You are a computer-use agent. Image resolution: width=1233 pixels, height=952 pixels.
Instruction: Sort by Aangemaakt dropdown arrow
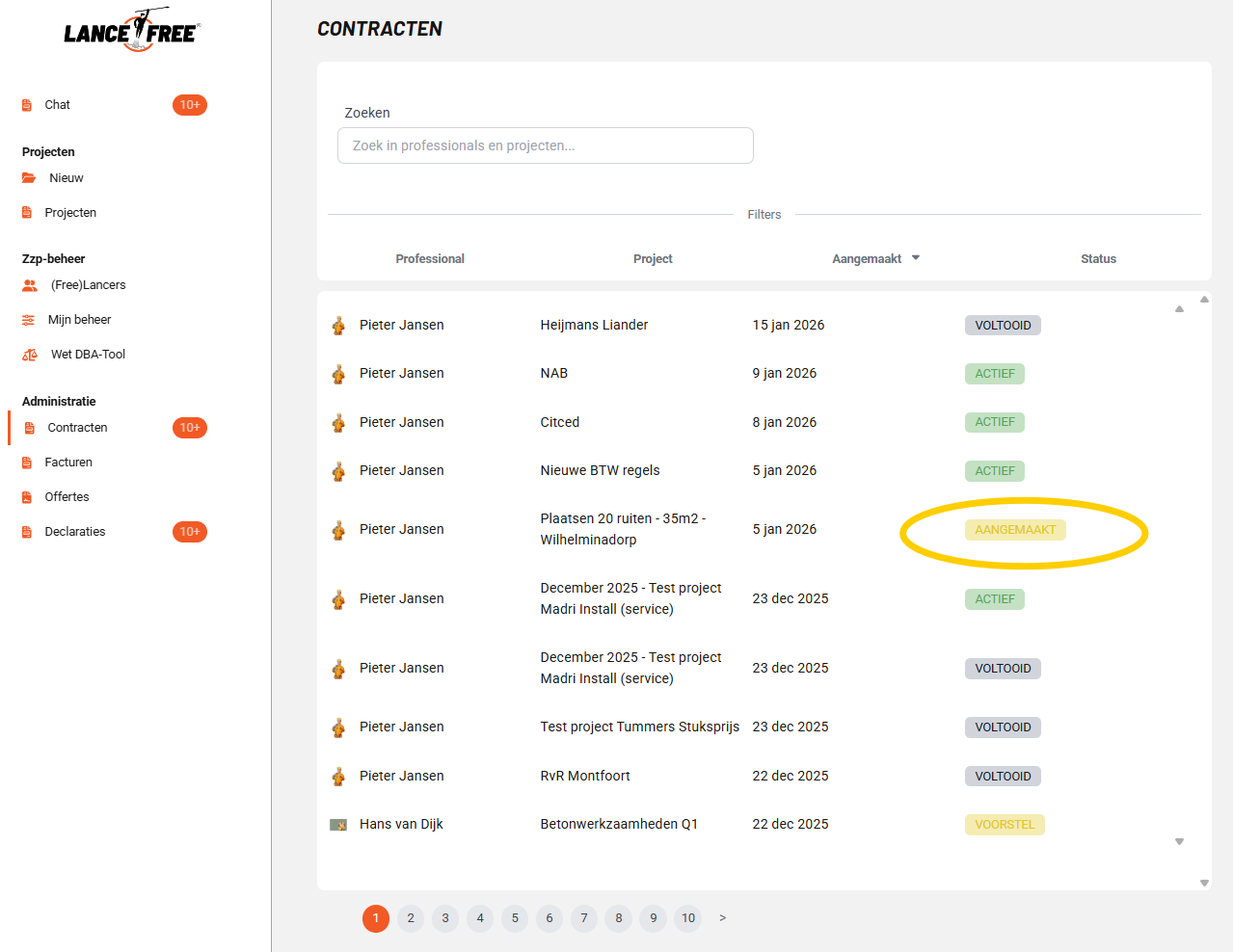pyautogui.click(x=916, y=258)
